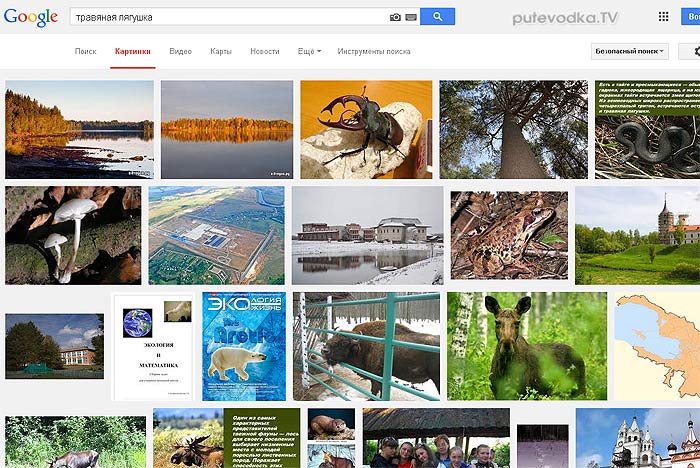Open the bison behind fence image

[367, 347]
